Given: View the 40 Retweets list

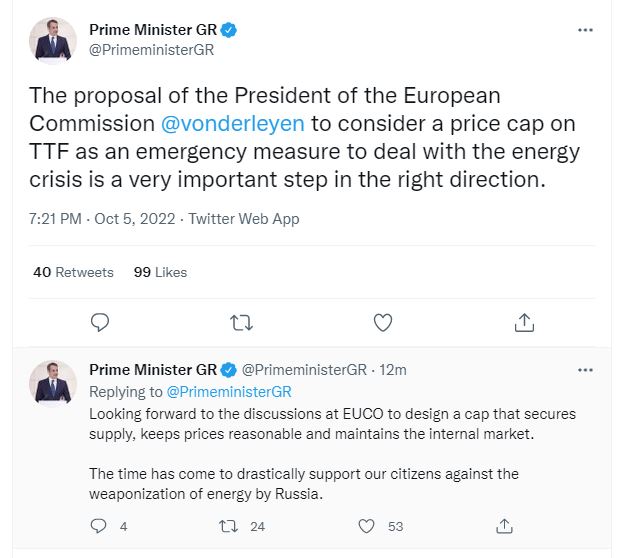Looking at the screenshot, I should coord(73,271).
